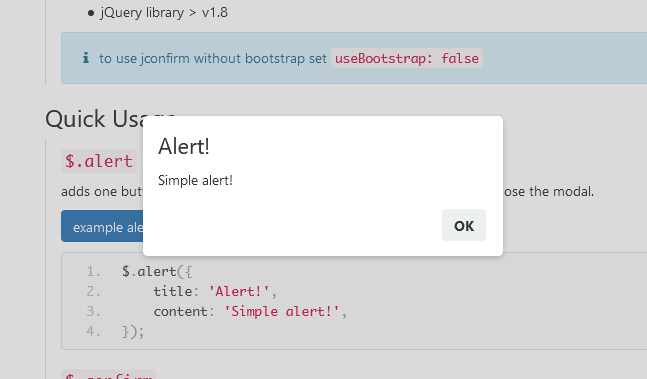Click the 'ose the modal.' description text
This screenshot has width=647, height=379.
pyautogui.click(x=548, y=191)
